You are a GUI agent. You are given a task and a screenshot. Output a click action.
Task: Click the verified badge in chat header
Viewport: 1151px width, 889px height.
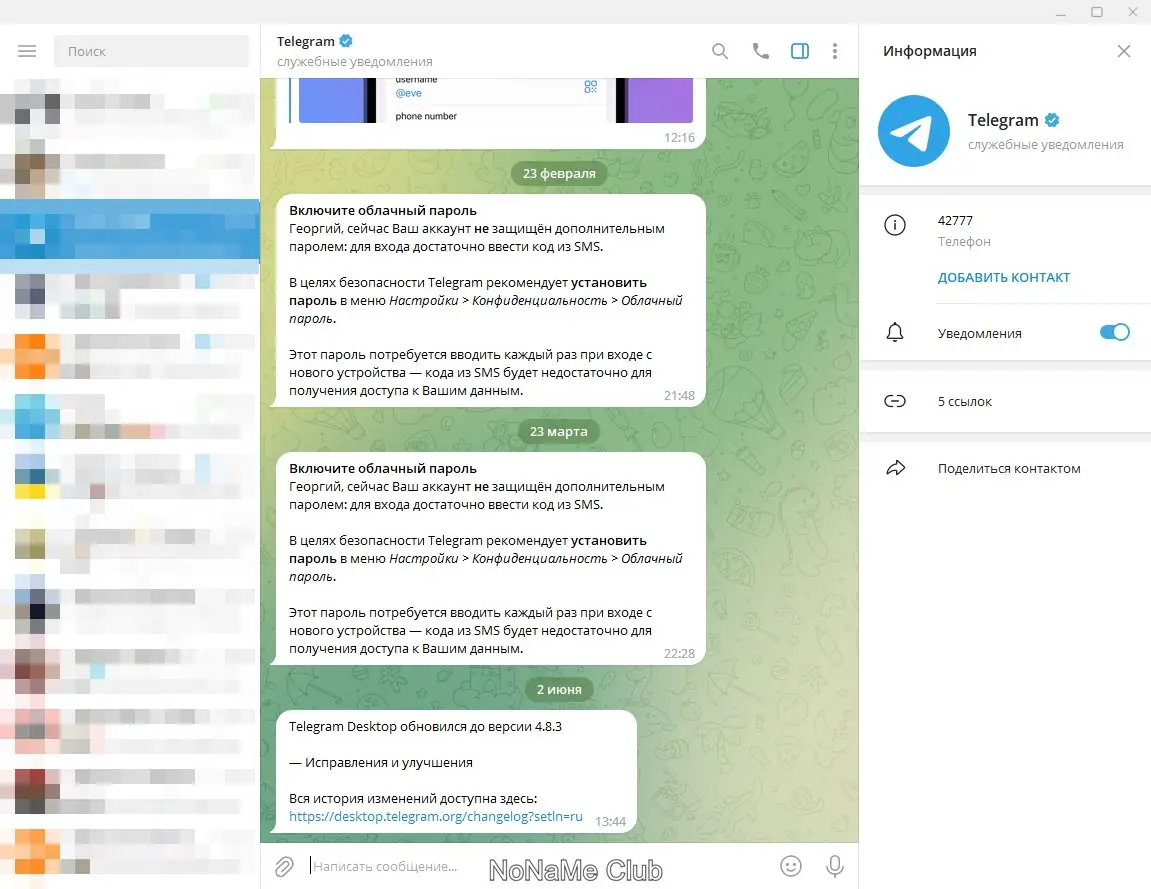point(346,41)
